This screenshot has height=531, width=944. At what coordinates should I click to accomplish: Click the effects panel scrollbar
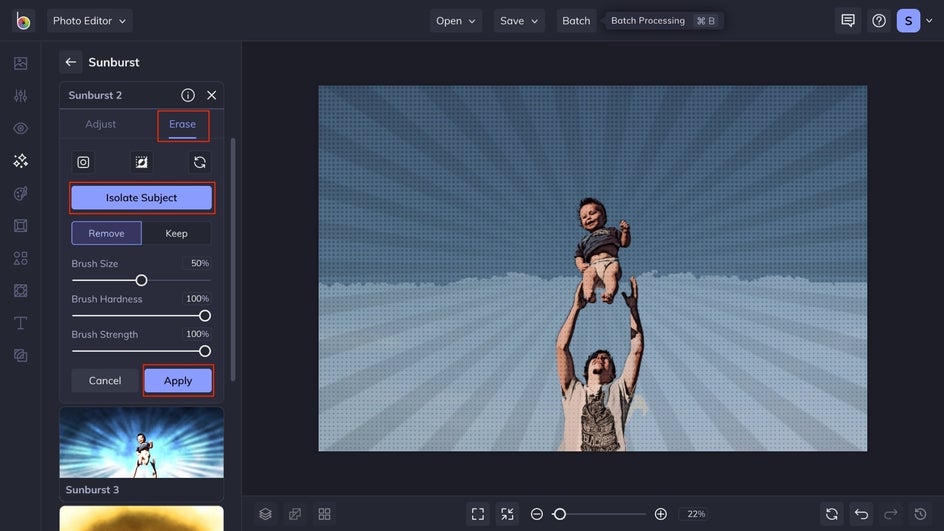point(233,259)
